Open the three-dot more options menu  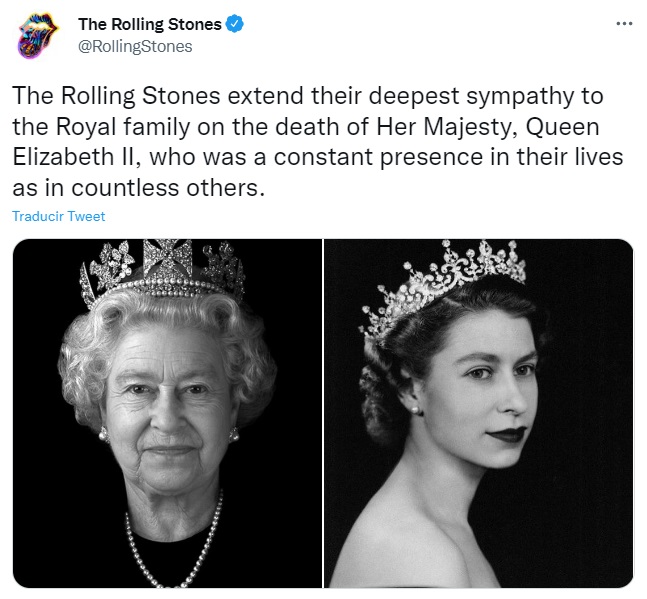point(624,23)
